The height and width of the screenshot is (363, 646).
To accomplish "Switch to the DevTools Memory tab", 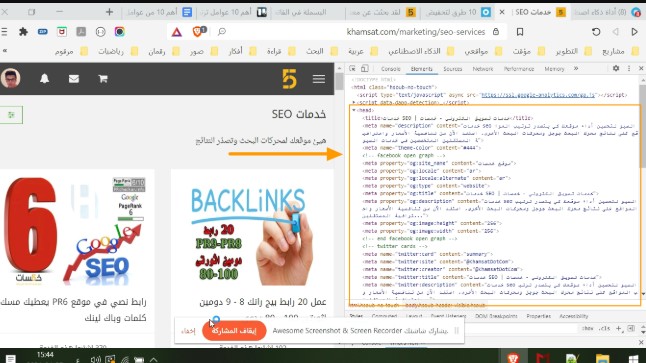I will (x=554, y=69).
